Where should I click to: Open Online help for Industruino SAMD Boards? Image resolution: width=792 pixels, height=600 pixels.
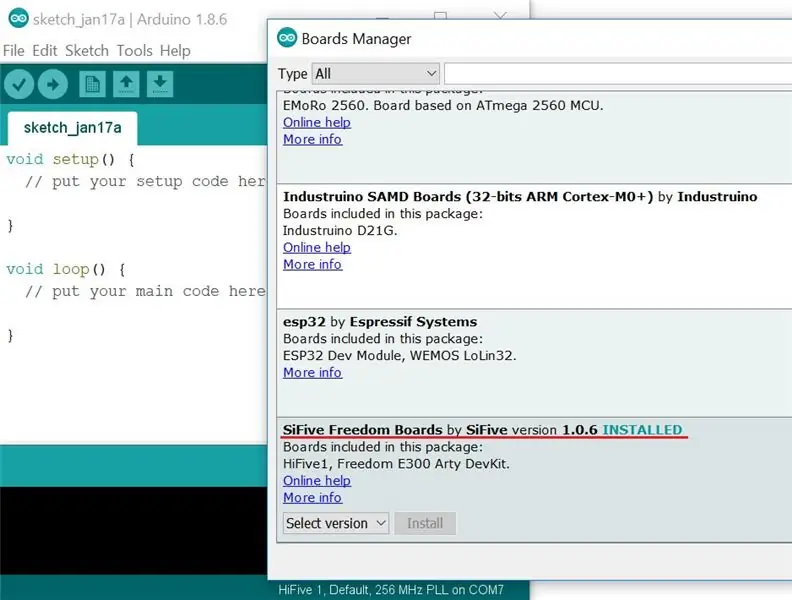coord(317,247)
